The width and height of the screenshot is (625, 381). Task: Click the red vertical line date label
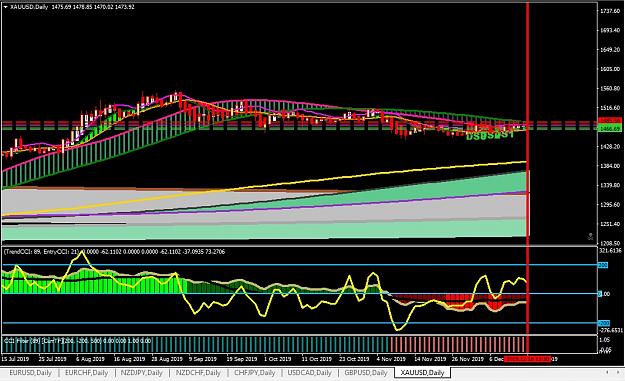click(528, 359)
